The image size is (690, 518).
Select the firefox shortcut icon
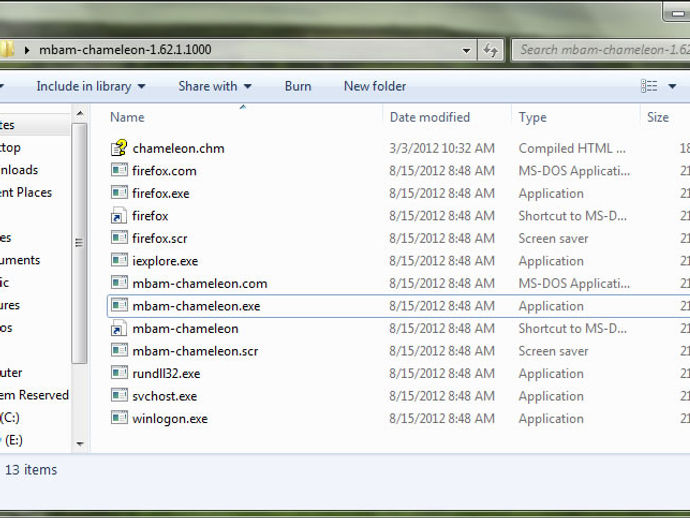coord(119,215)
